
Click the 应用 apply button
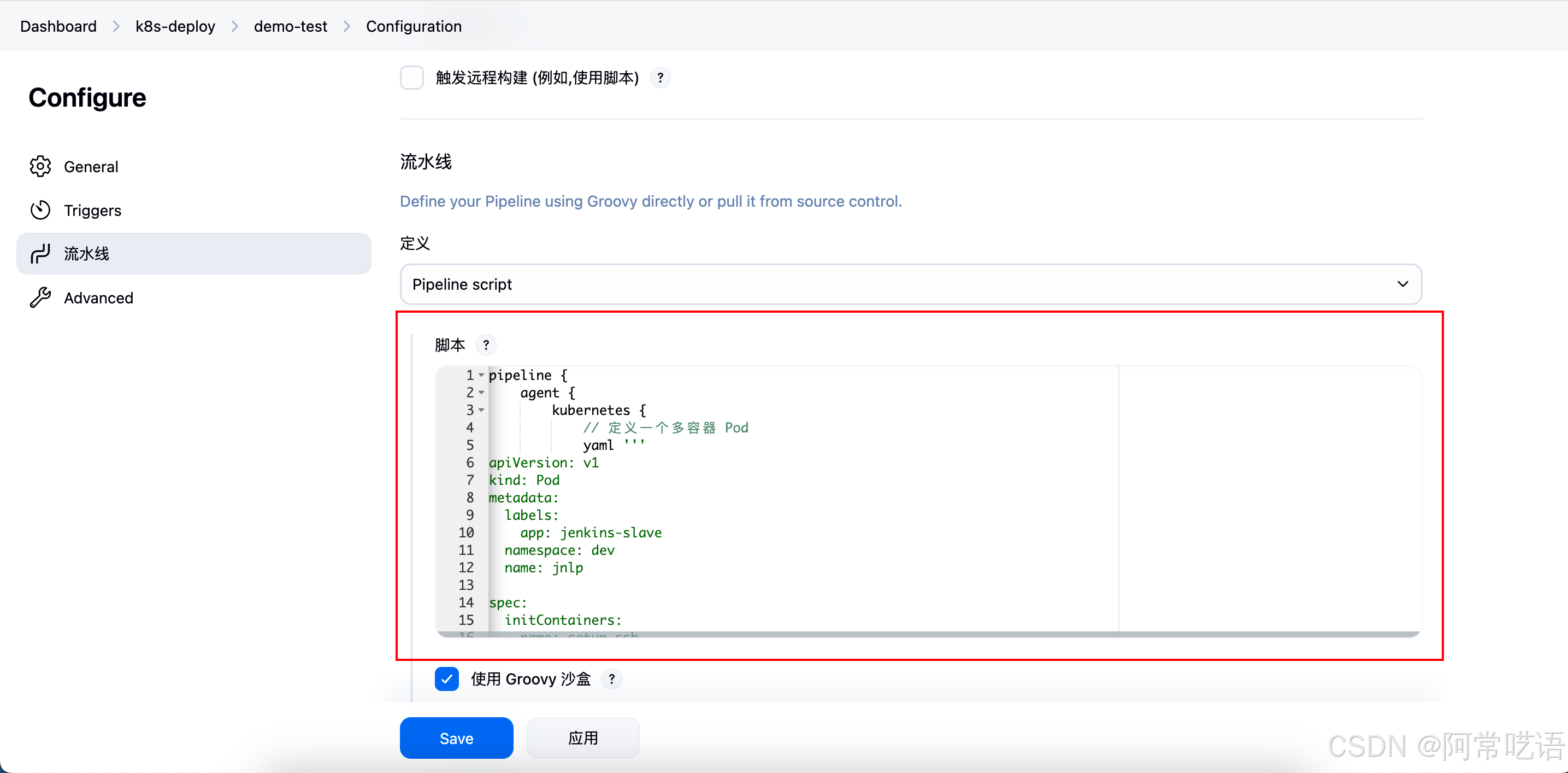[x=582, y=737]
